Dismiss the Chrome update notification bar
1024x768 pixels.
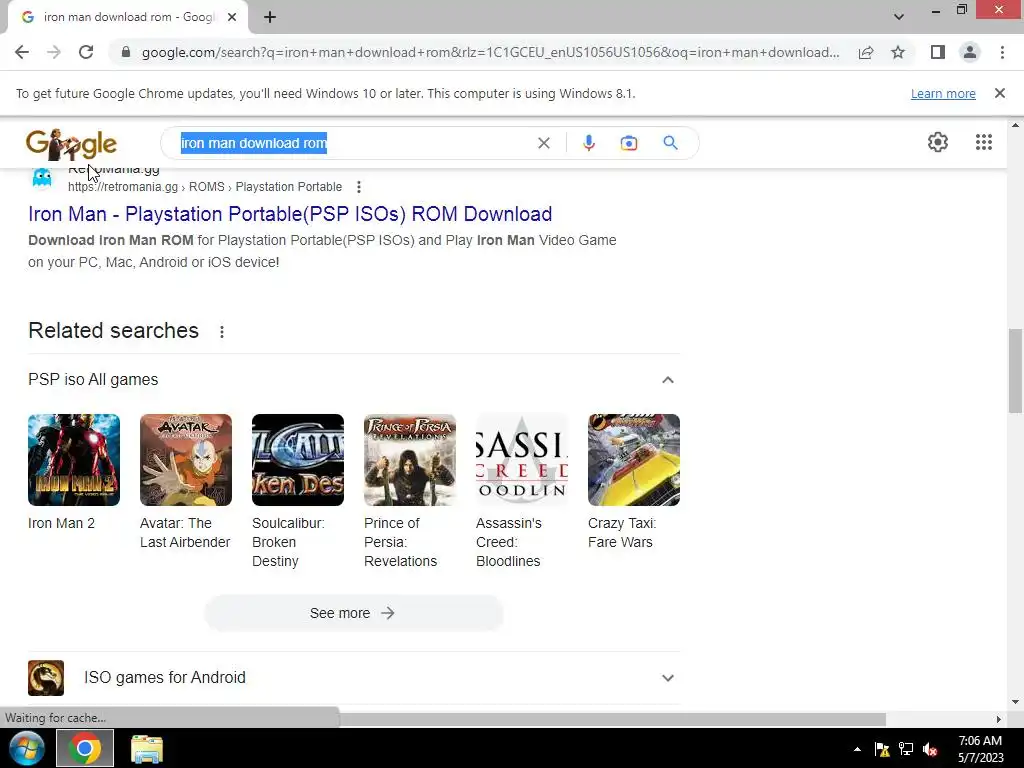(x=999, y=93)
